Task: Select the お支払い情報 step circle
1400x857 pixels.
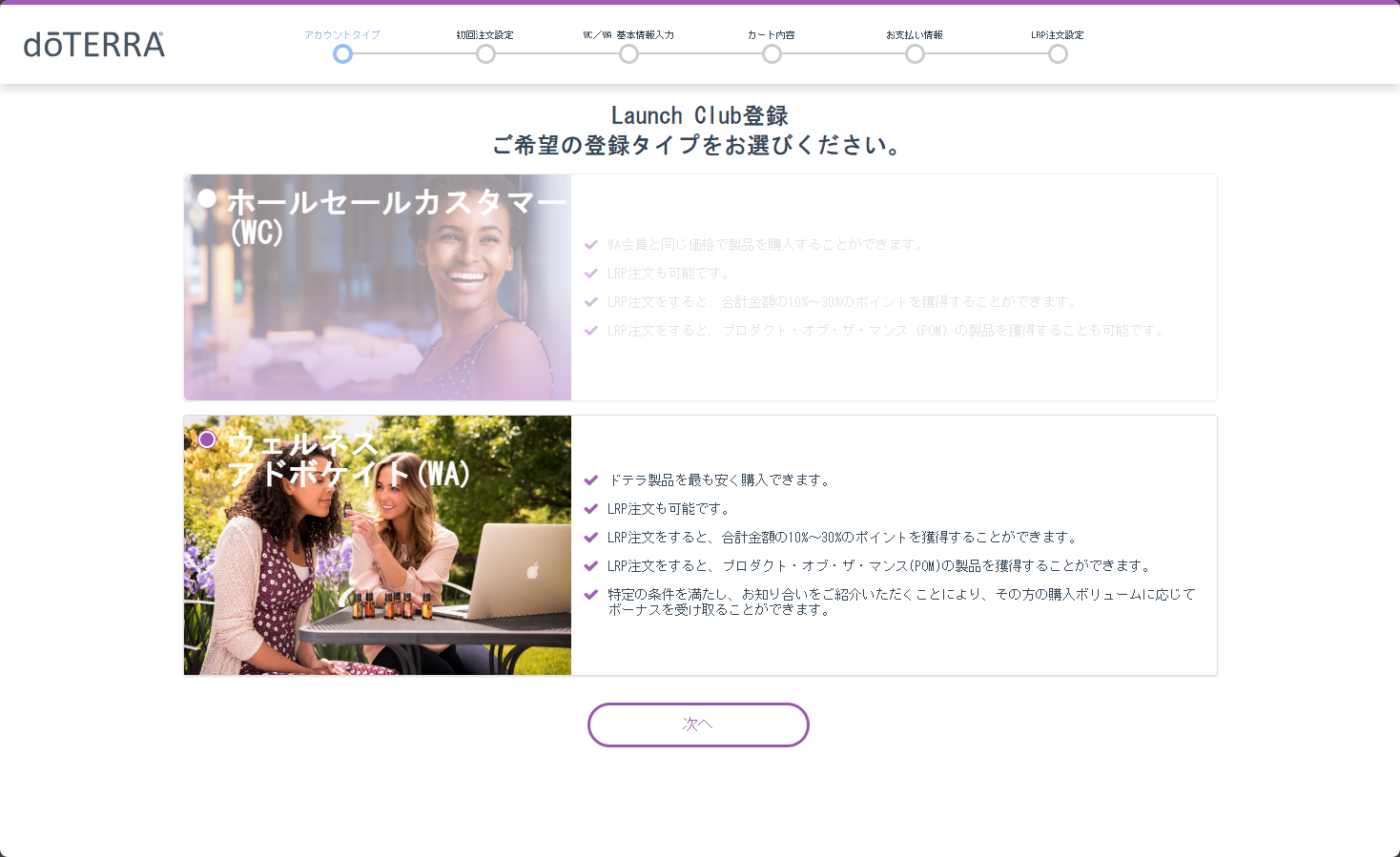Action: [x=915, y=54]
